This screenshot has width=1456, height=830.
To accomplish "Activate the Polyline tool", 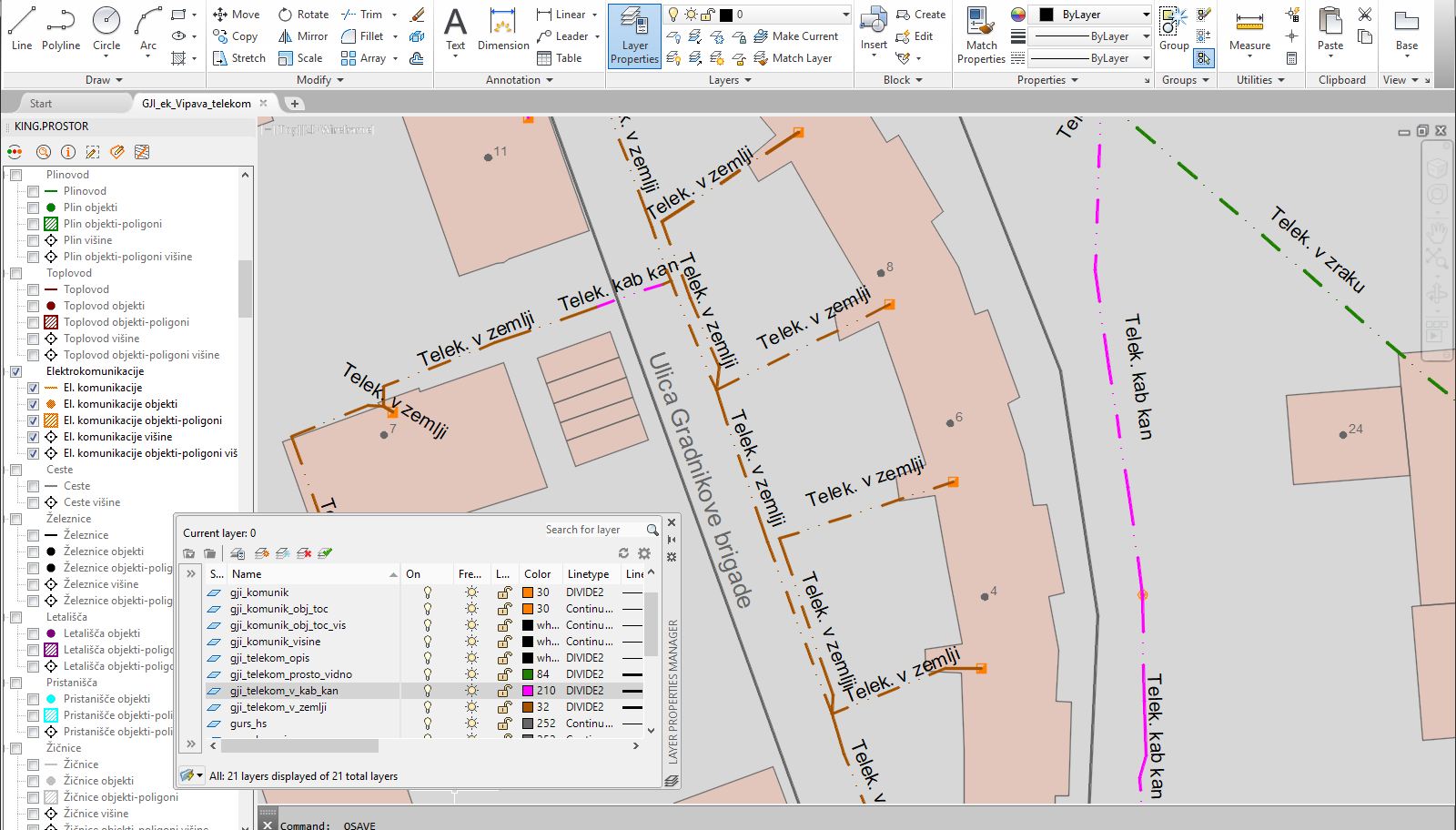I will pyautogui.click(x=61, y=28).
